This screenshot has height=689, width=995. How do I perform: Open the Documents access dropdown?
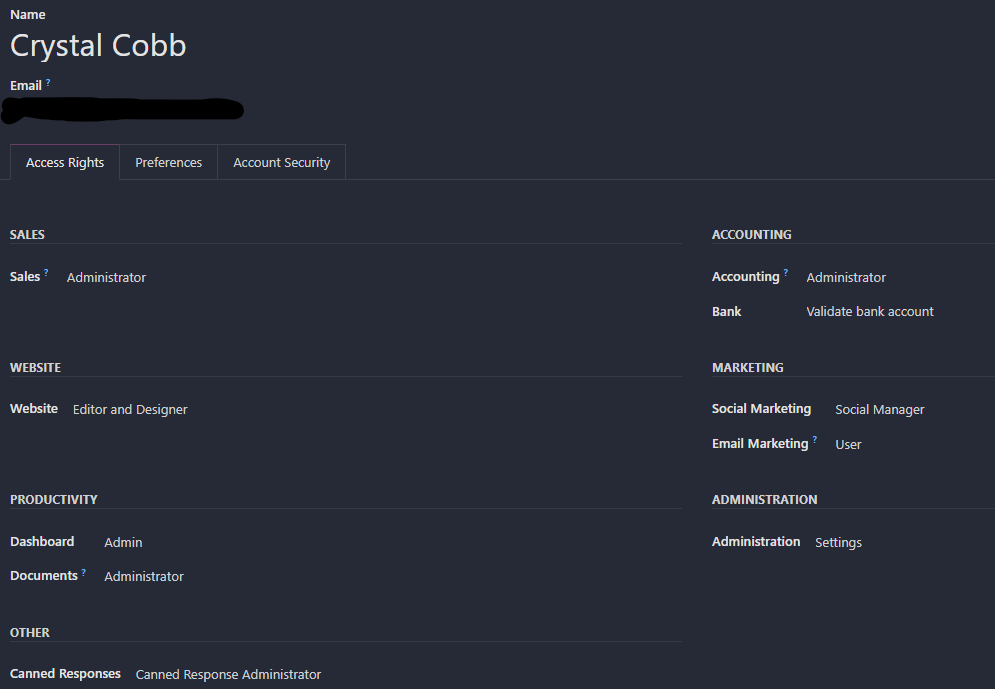coord(144,577)
